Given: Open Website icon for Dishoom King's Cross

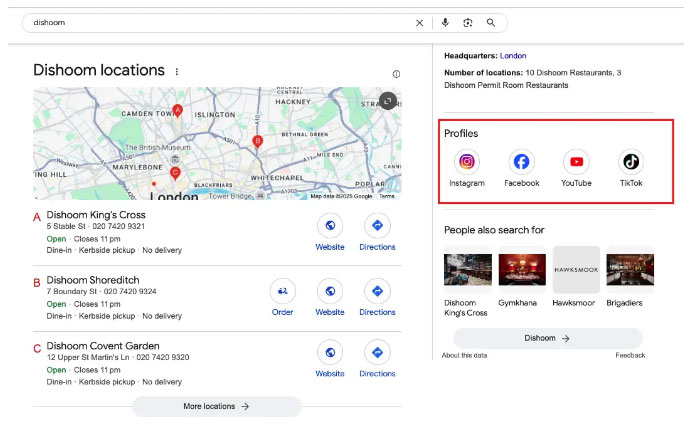Looking at the screenshot, I should coord(330,225).
